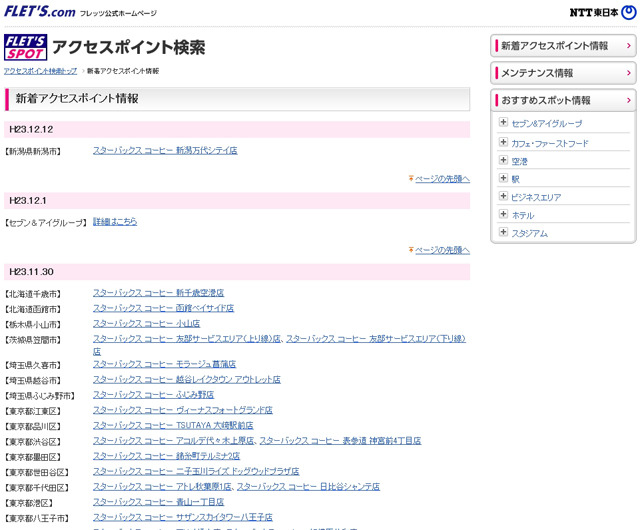
Task: Select スタジアム sidebar category
Action: coord(530,233)
